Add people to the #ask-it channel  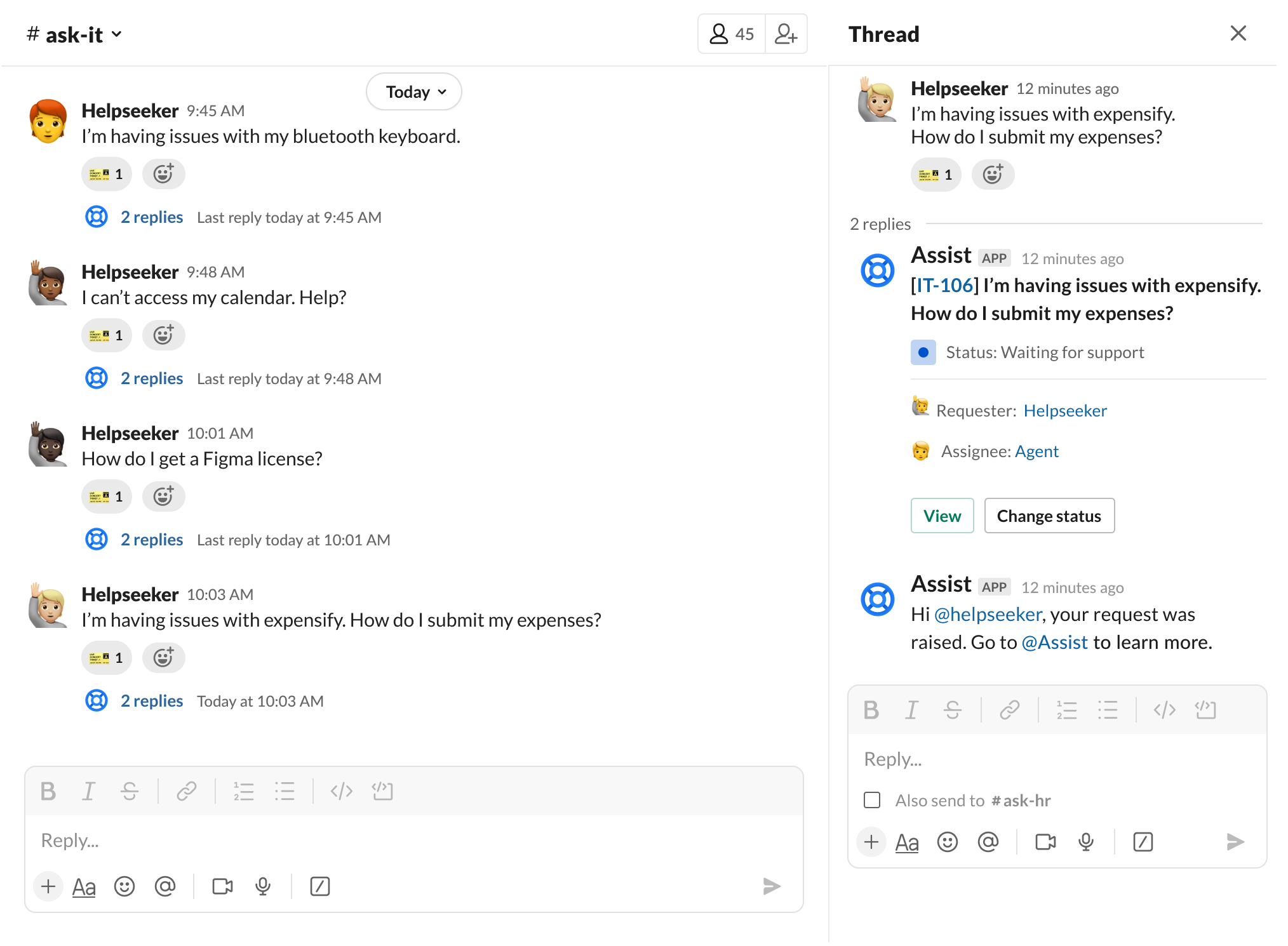click(x=786, y=33)
